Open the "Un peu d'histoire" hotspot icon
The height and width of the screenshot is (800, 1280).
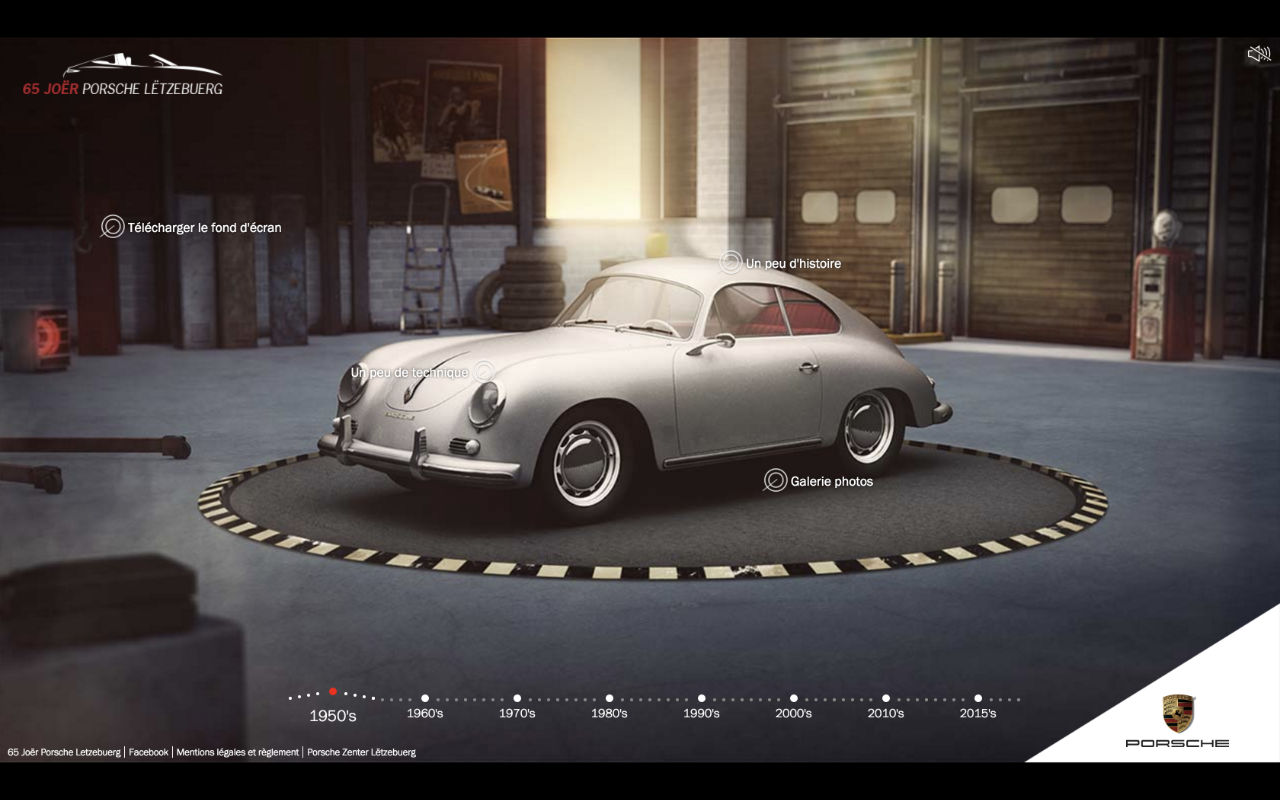pyautogui.click(x=728, y=263)
